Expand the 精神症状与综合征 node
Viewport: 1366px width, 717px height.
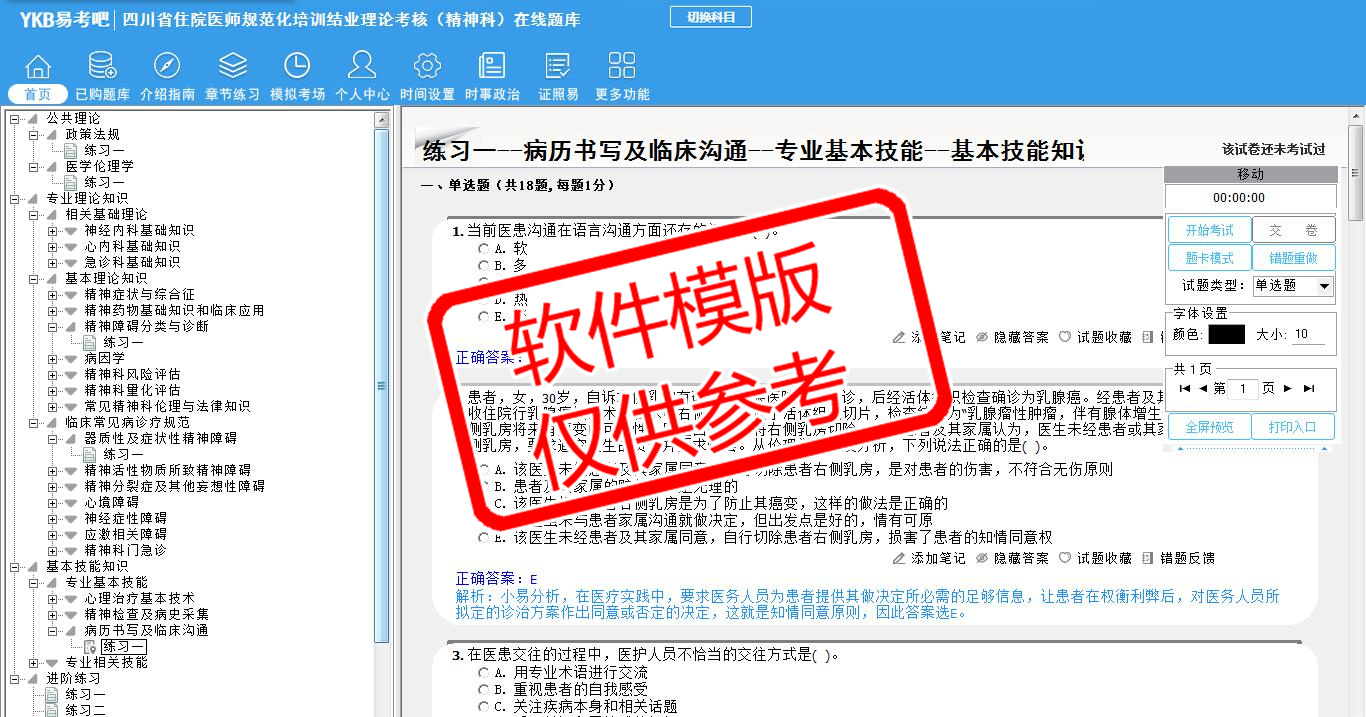click(x=53, y=295)
